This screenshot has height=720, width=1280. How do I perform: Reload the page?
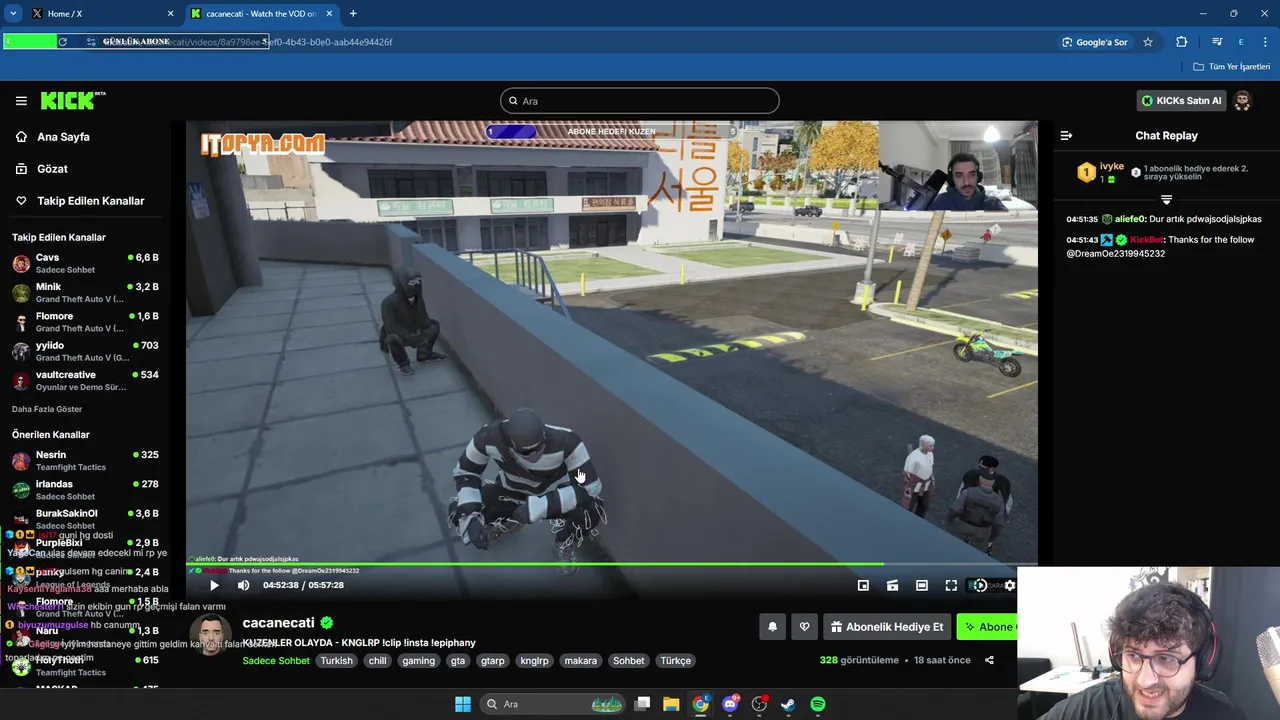(x=63, y=42)
